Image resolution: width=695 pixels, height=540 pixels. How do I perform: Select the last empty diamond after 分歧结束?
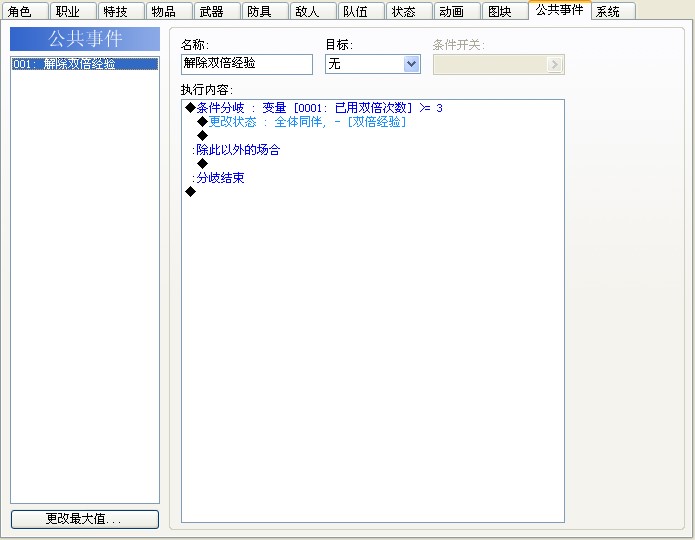pos(191,192)
